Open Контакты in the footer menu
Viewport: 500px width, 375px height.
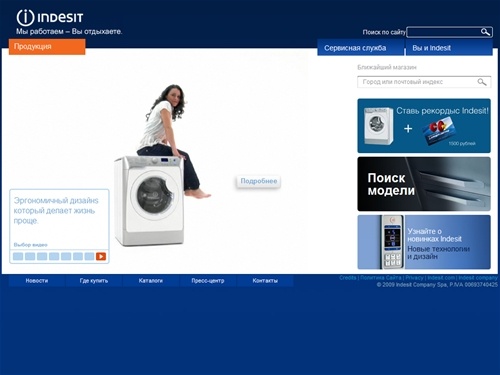tap(265, 281)
